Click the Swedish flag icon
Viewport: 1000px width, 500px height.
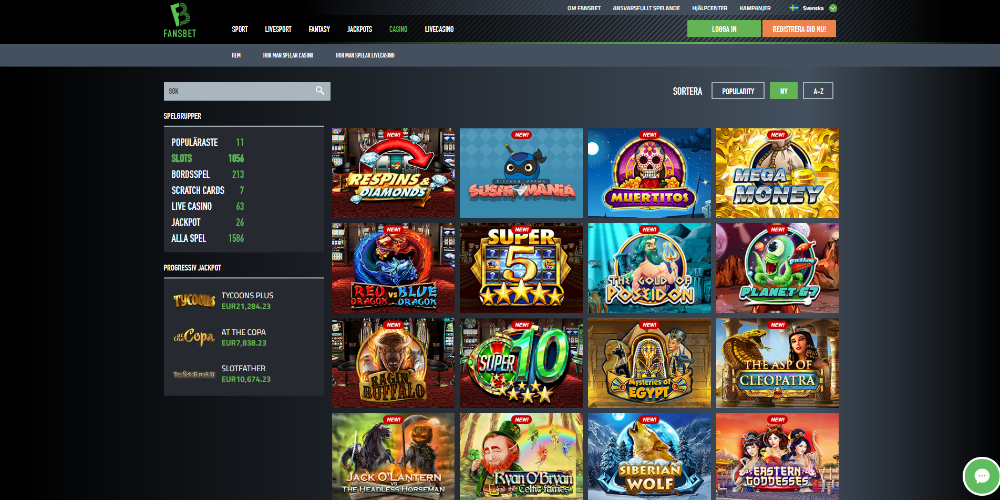click(794, 8)
